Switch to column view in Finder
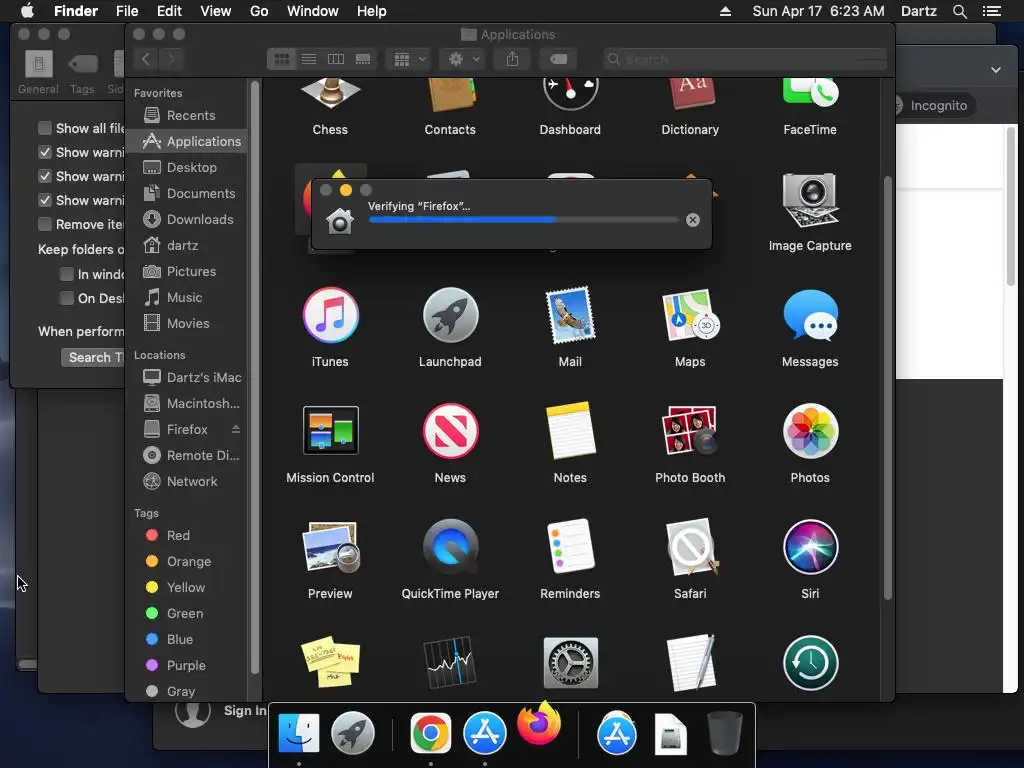 (x=336, y=59)
